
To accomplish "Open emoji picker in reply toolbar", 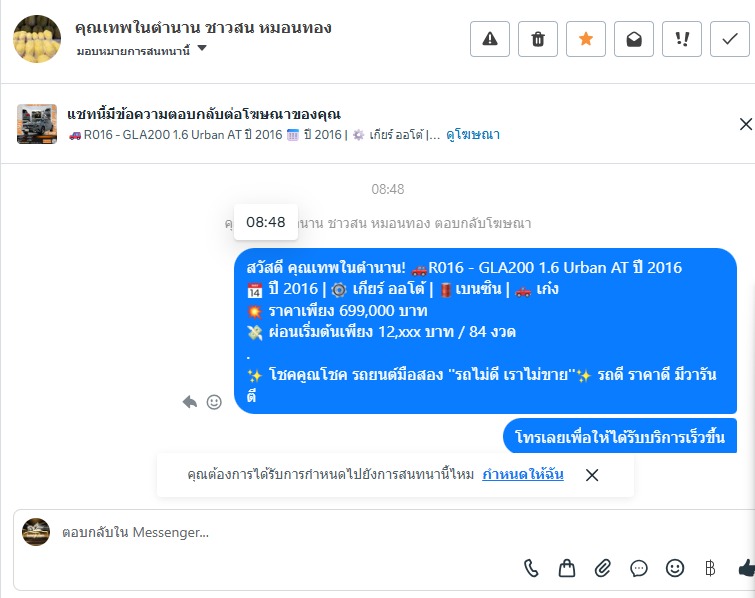I will pyautogui.click(x=675, y=568).
